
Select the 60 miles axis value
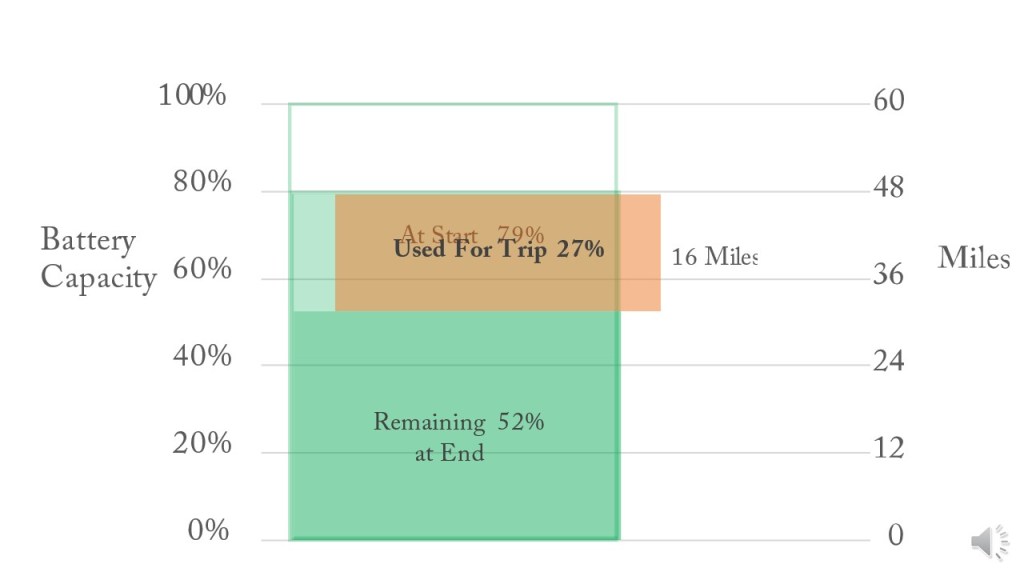coord(888,101)
